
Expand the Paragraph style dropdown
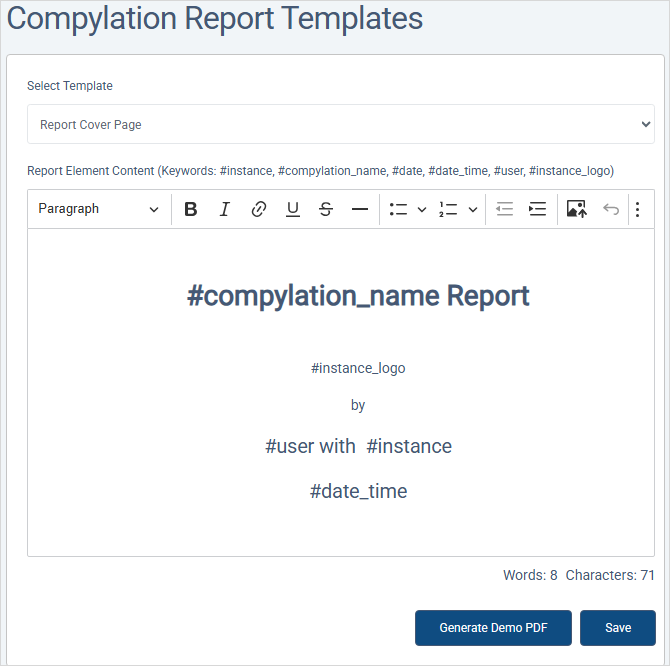[x=98, y=209]
